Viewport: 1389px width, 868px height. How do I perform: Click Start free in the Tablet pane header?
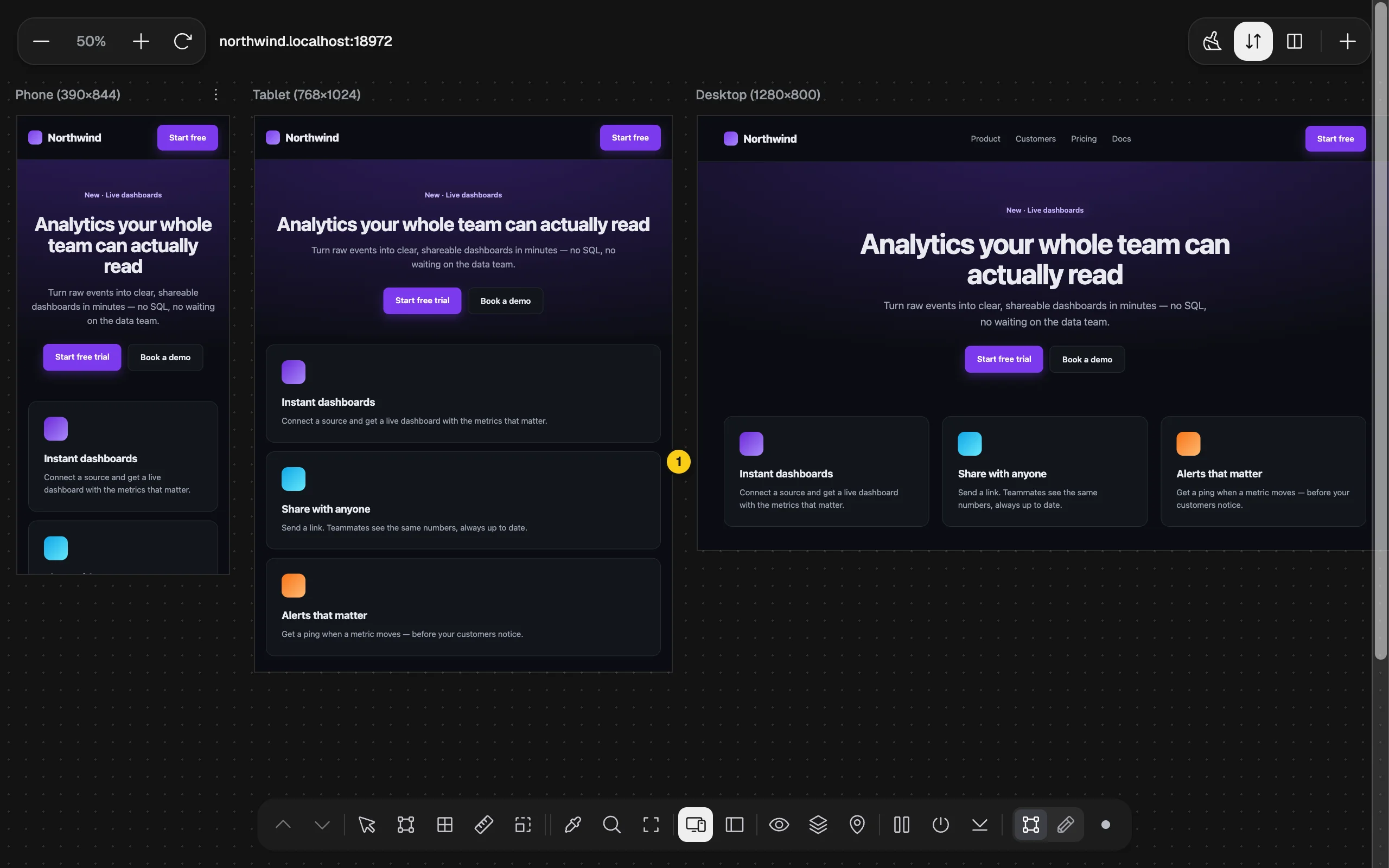[x=630, y=138]
